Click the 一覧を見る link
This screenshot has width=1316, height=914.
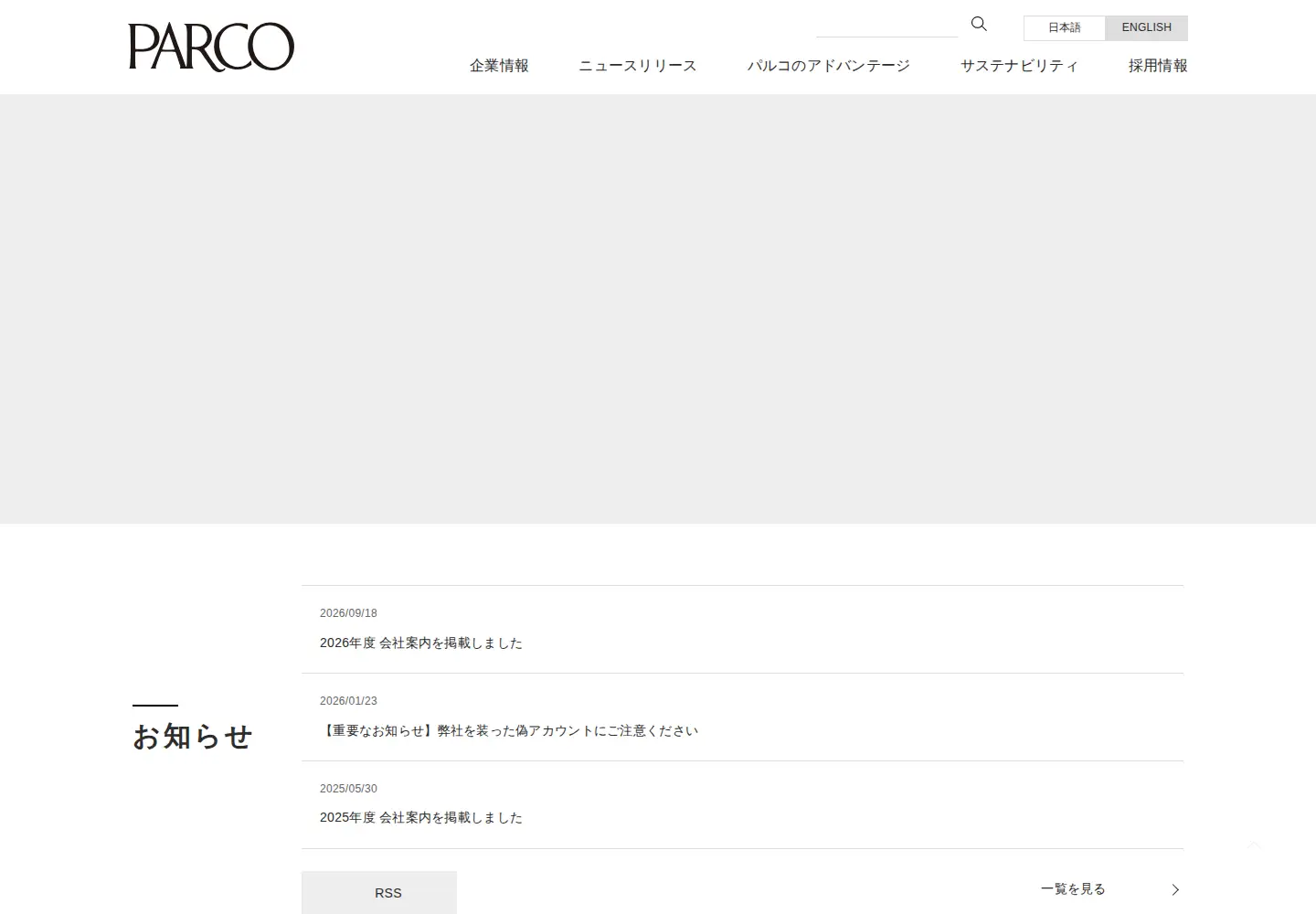click(x=1073, y=889)
